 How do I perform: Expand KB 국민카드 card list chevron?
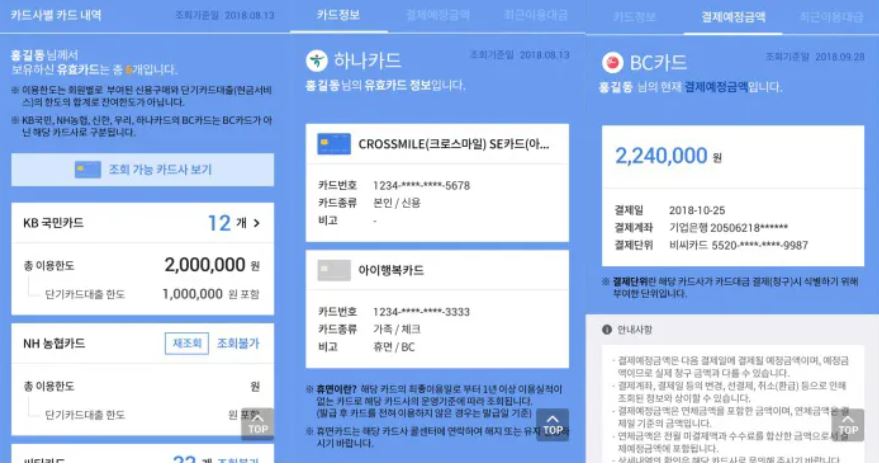pyautogui.click(x=256, y=223)
